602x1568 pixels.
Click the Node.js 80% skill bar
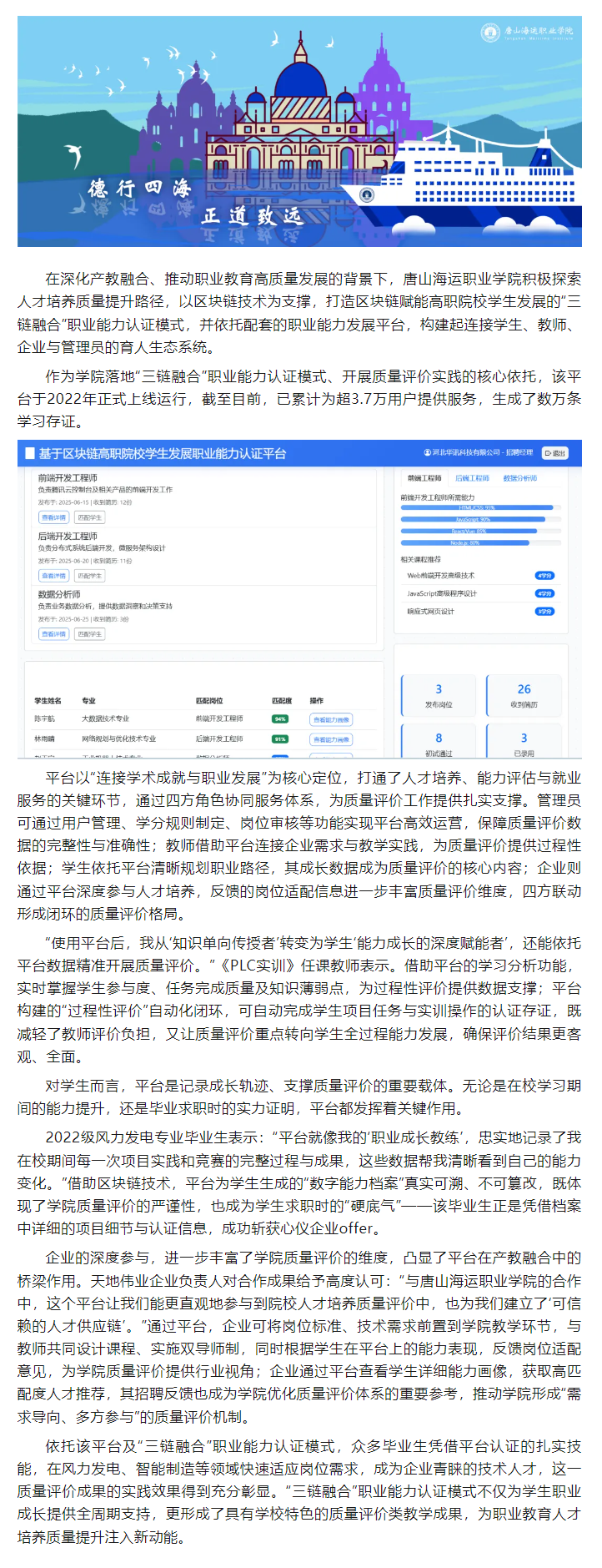tap(465, 542)
